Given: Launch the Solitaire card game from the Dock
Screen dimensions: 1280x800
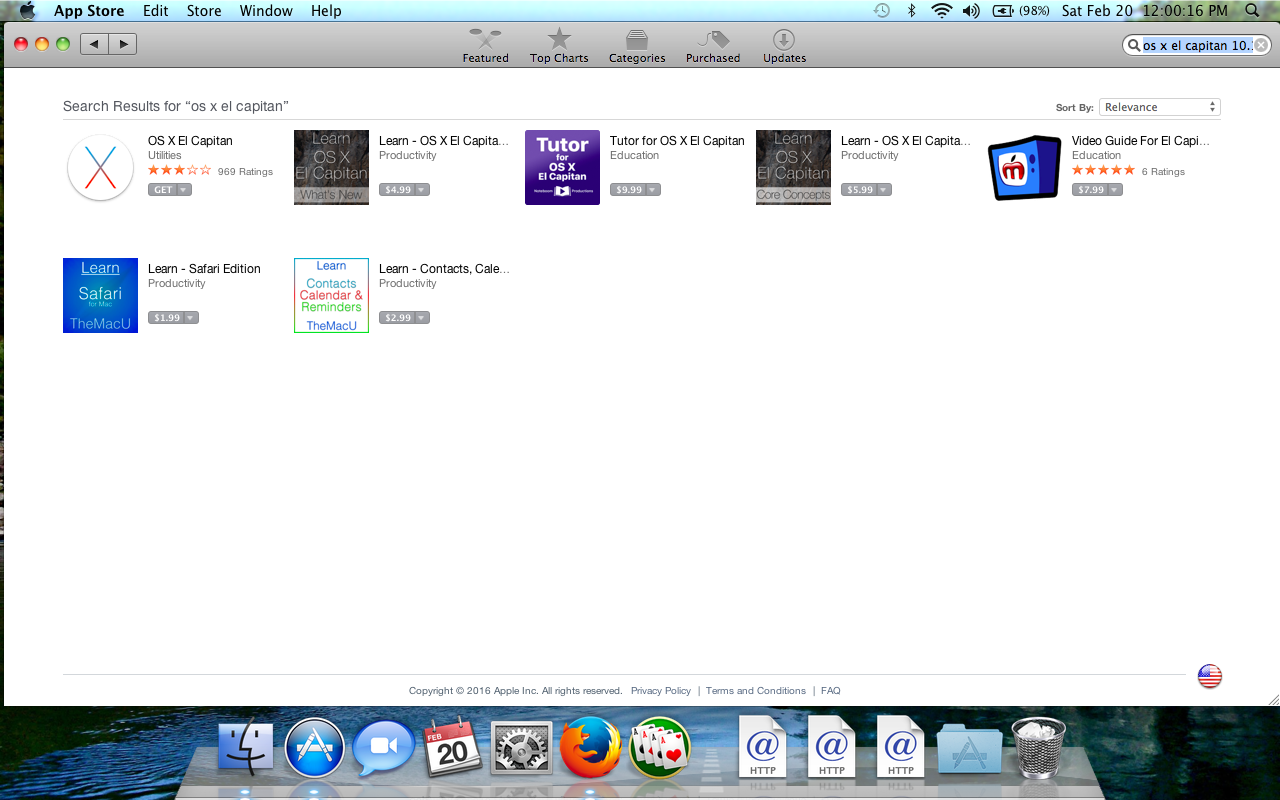Looking at the screenshot, I should click(660, 747).
